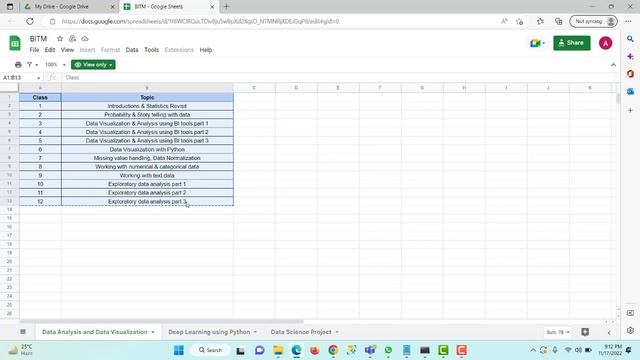Open the View only mode dropdown
Viewport: 640px width, 360px height.
click(x=93, y=64)
